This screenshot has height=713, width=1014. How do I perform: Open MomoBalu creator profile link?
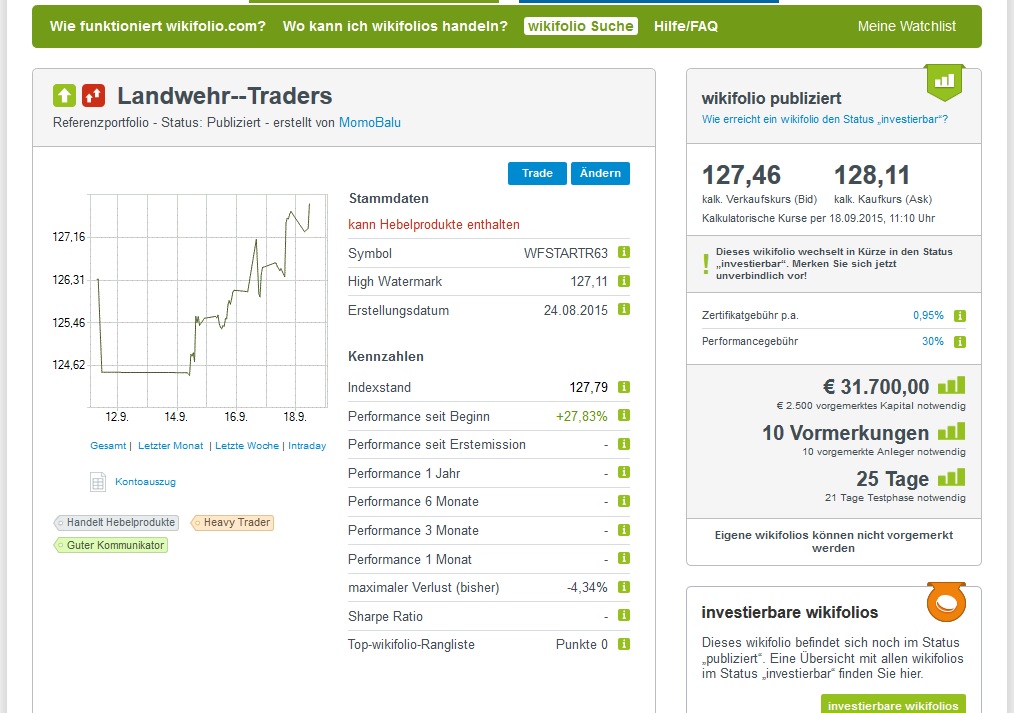tap(370, 123)
